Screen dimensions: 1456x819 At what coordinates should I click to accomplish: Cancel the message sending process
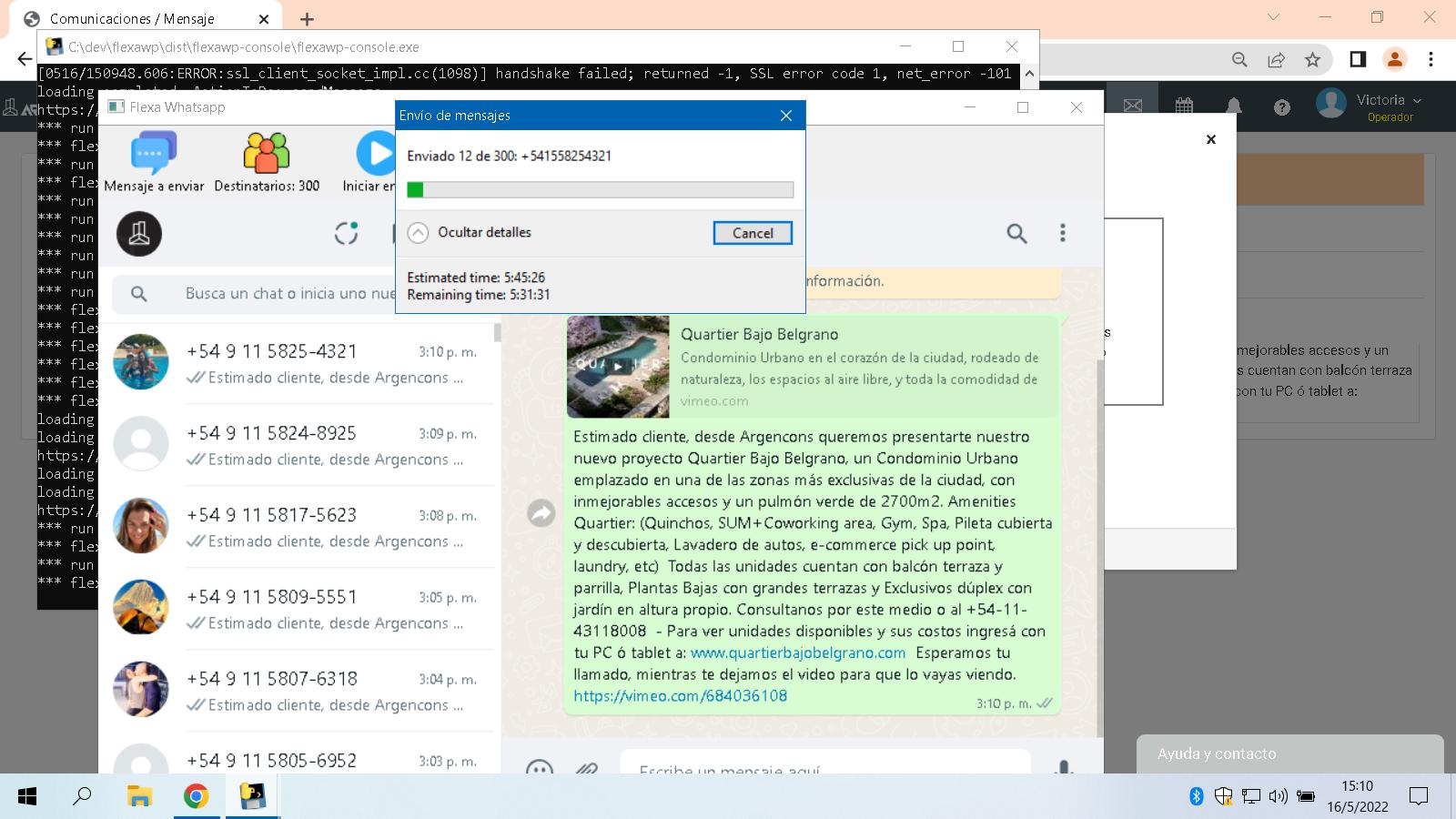(753, 233)
